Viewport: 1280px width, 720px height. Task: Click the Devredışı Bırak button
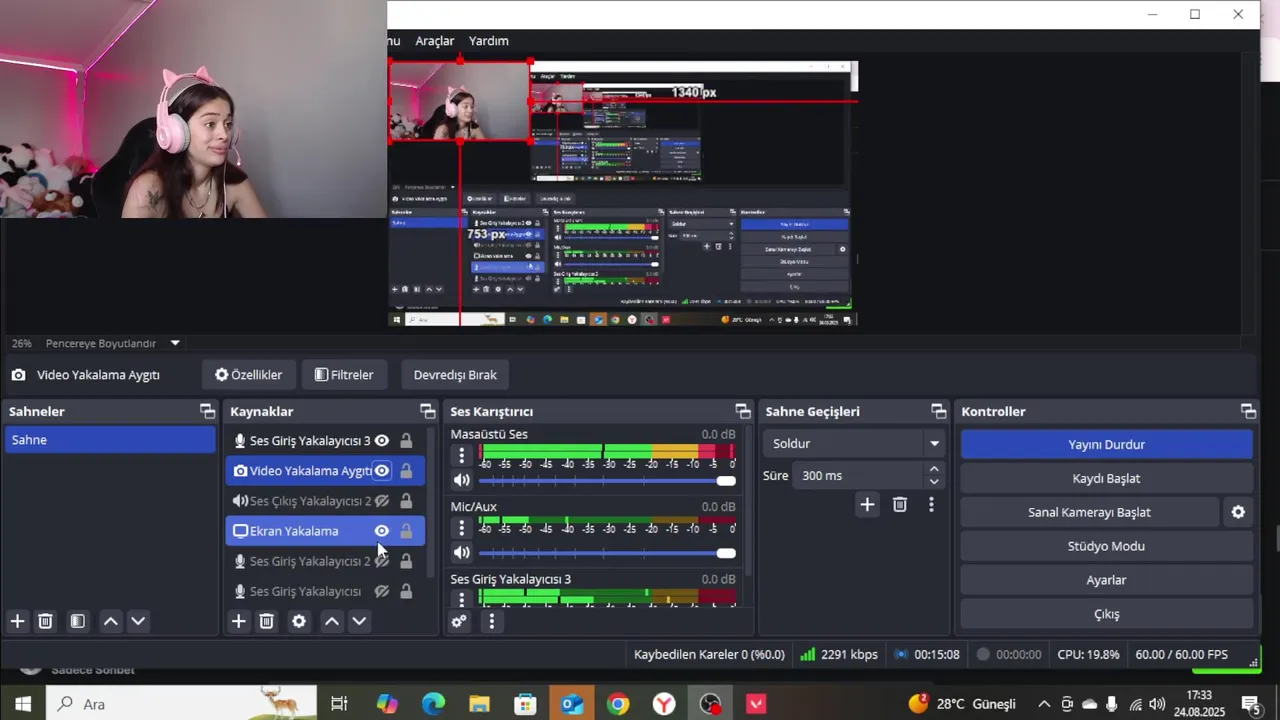(455, 375)
